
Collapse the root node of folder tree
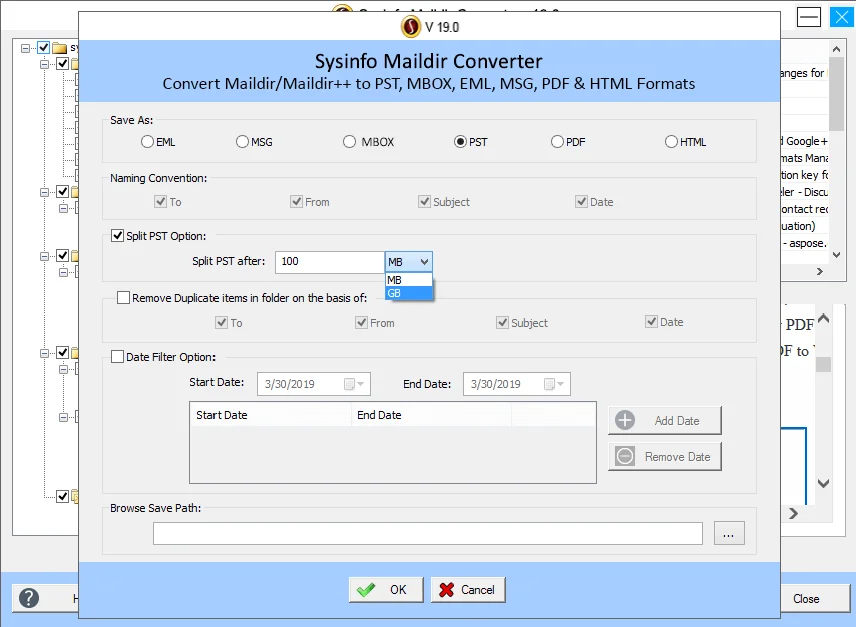[x=25, y=48]
